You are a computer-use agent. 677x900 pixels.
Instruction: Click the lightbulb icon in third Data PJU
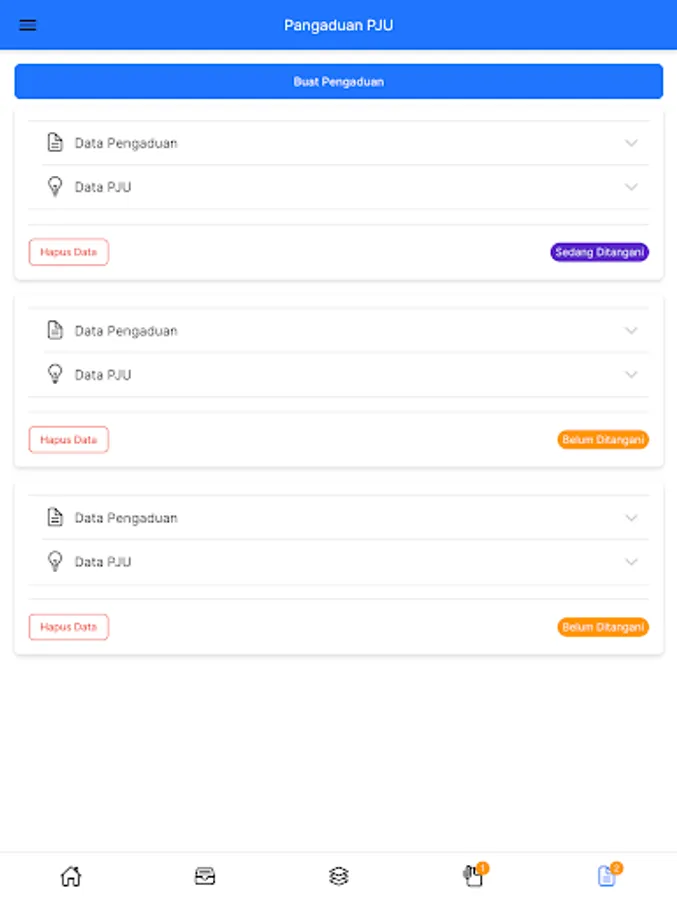click(x=55, y=562)
